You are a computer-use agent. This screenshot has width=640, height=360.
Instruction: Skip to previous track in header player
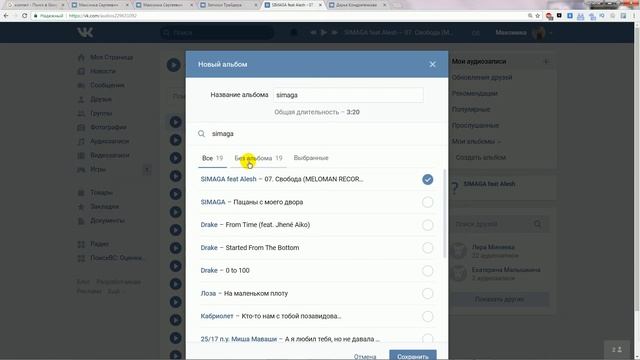313,32
